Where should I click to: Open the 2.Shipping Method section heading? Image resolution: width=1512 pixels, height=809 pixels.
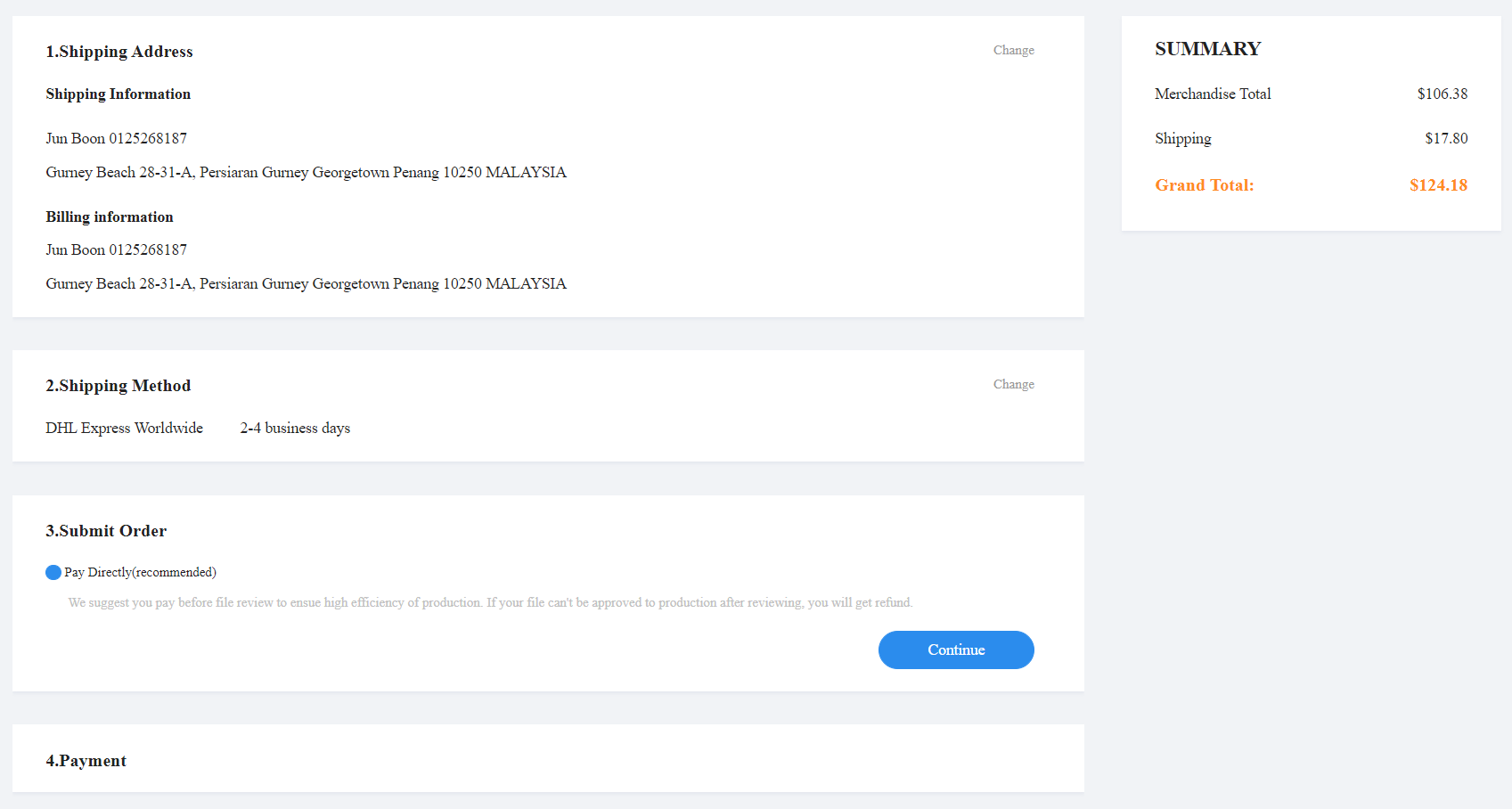click(x=119, y=386)
